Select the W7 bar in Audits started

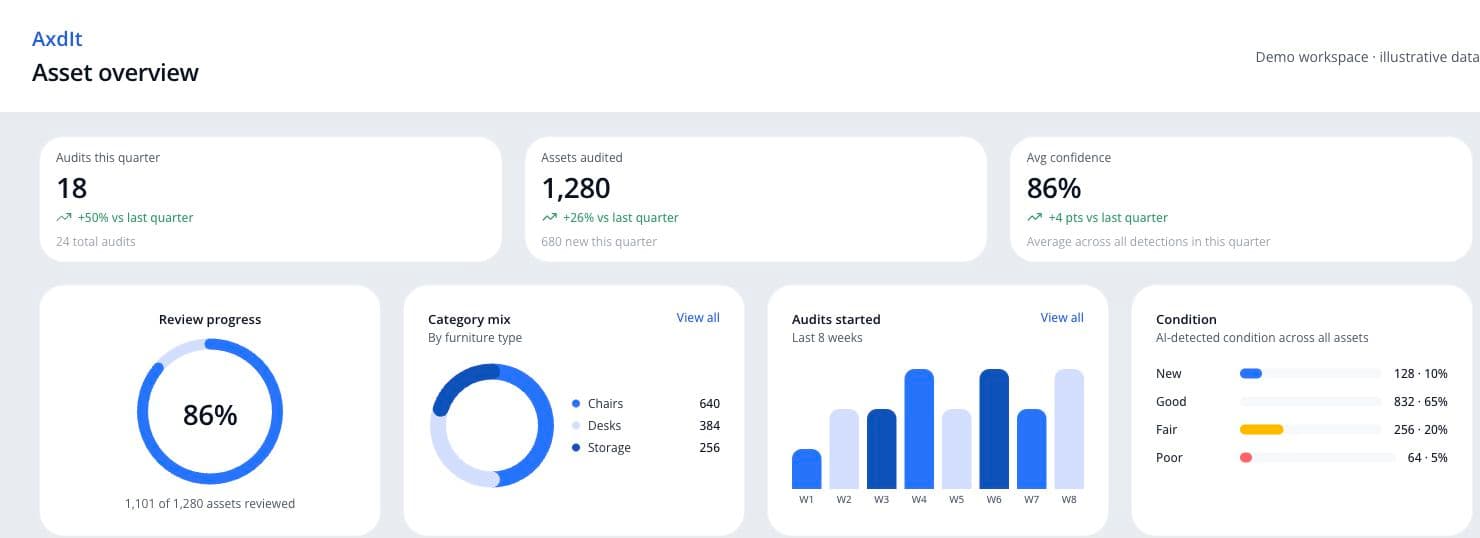tap(1032, 449)
